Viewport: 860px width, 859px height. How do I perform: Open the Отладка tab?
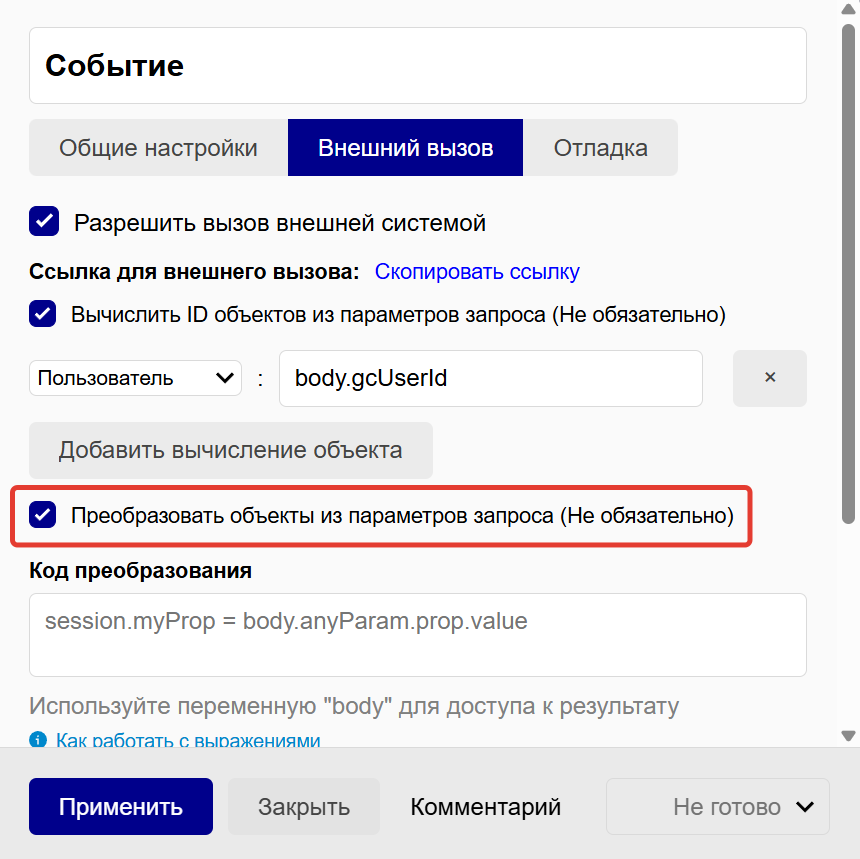[x=600, y=148]
